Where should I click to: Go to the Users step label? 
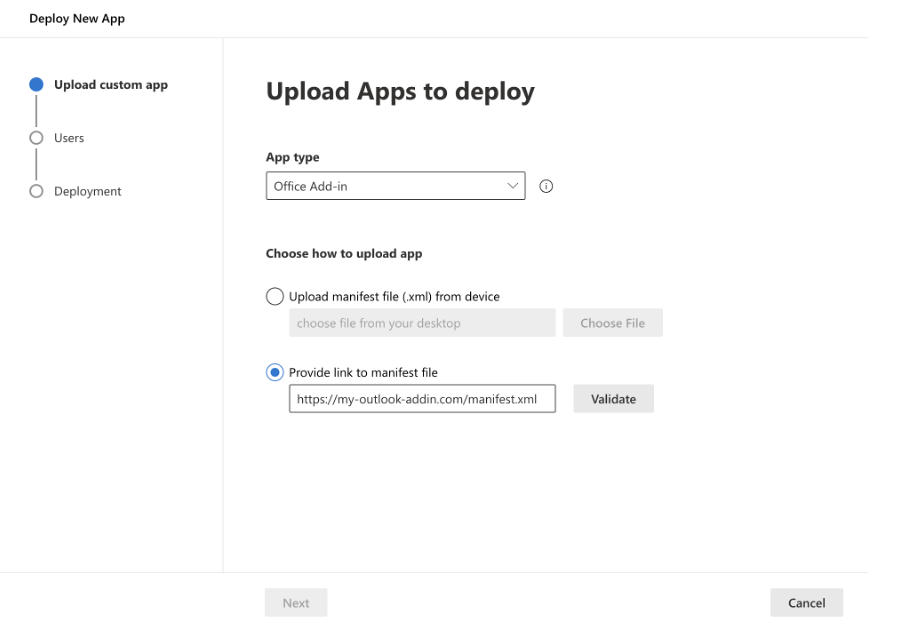[69, 138]
